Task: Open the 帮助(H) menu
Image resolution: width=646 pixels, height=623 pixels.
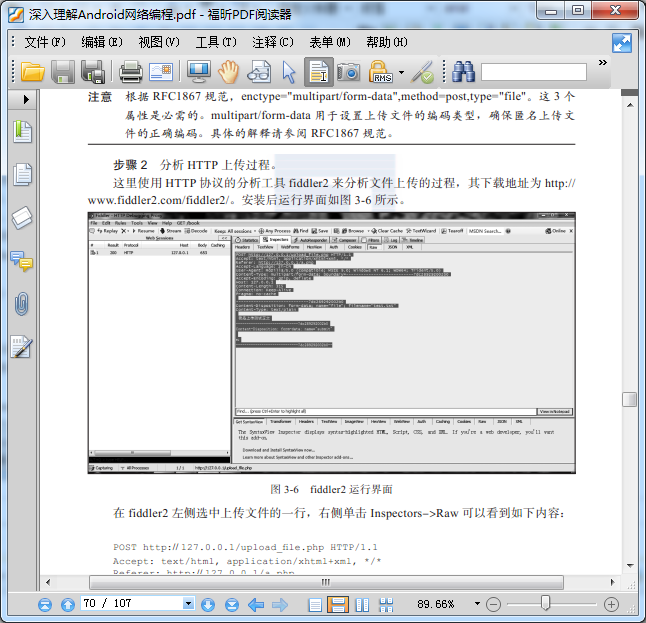Action: click(387, 42)
